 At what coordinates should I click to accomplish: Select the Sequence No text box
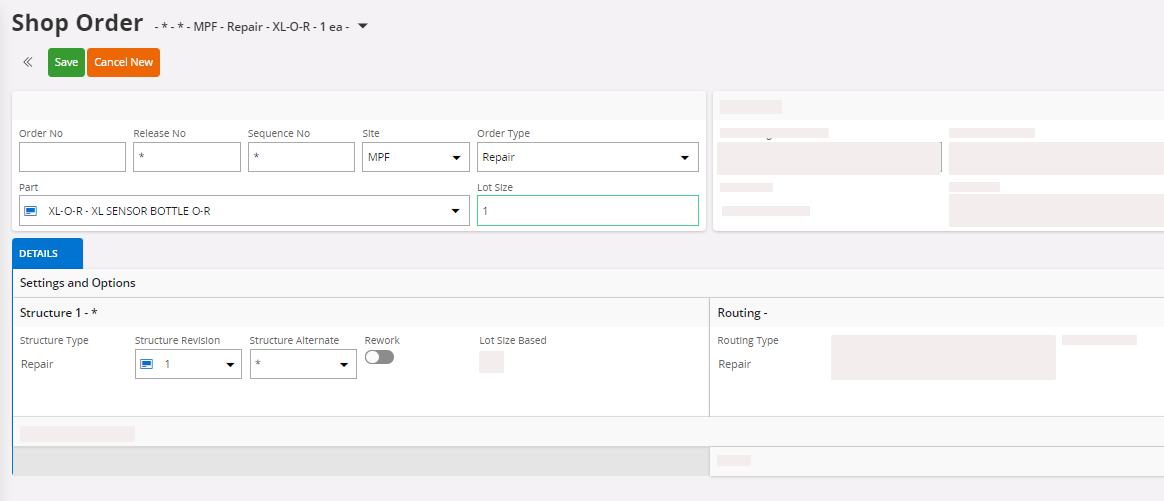click(x=301, y=157)
